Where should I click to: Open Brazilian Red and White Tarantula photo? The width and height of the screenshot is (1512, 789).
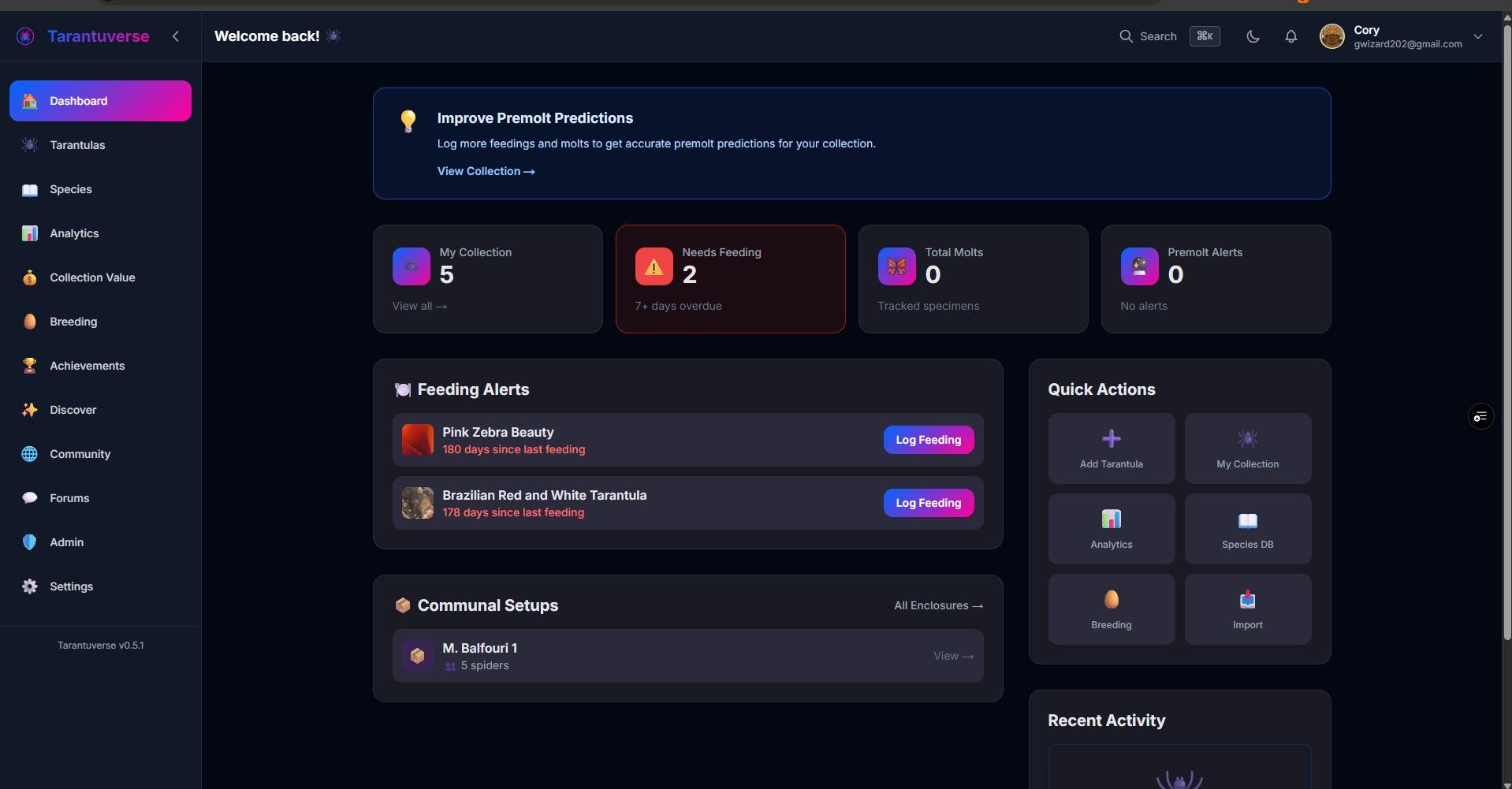pyautogui.click(x=418, y=503)
